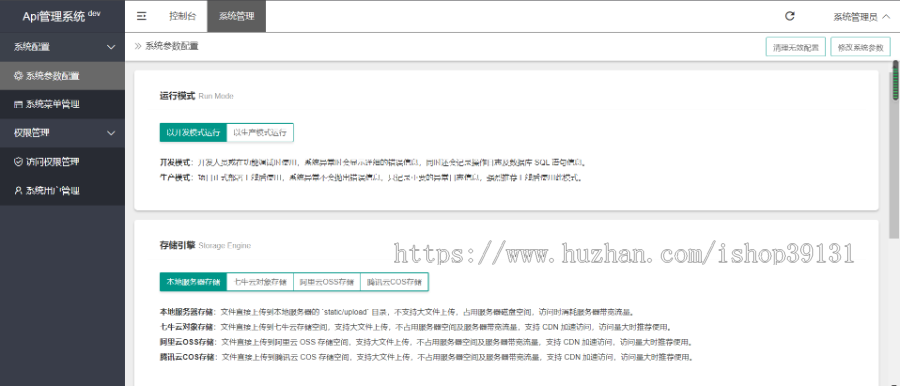Screen dimensions: 900x386
Task: Open 系统菜单管理 in the sidebar
Action: coord(63,105)
